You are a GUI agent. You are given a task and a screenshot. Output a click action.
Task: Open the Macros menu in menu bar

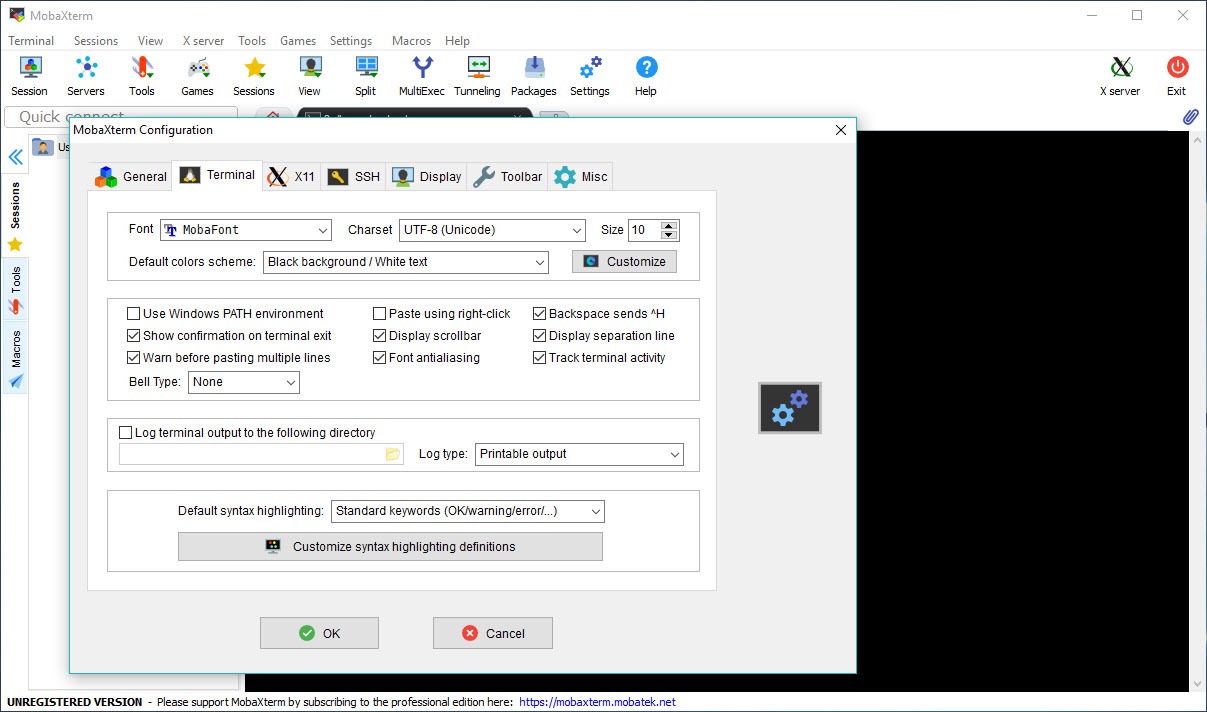pyautogui.click(x=411, y=41)
